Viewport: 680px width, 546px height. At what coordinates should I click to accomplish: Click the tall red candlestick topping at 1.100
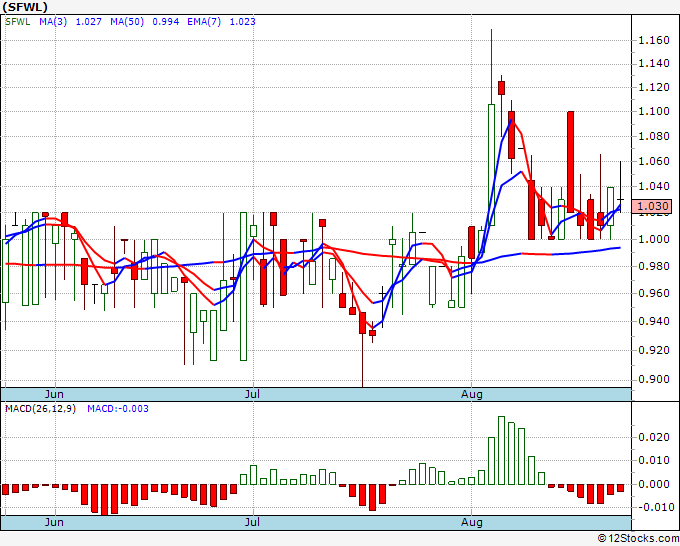(571, 162)
